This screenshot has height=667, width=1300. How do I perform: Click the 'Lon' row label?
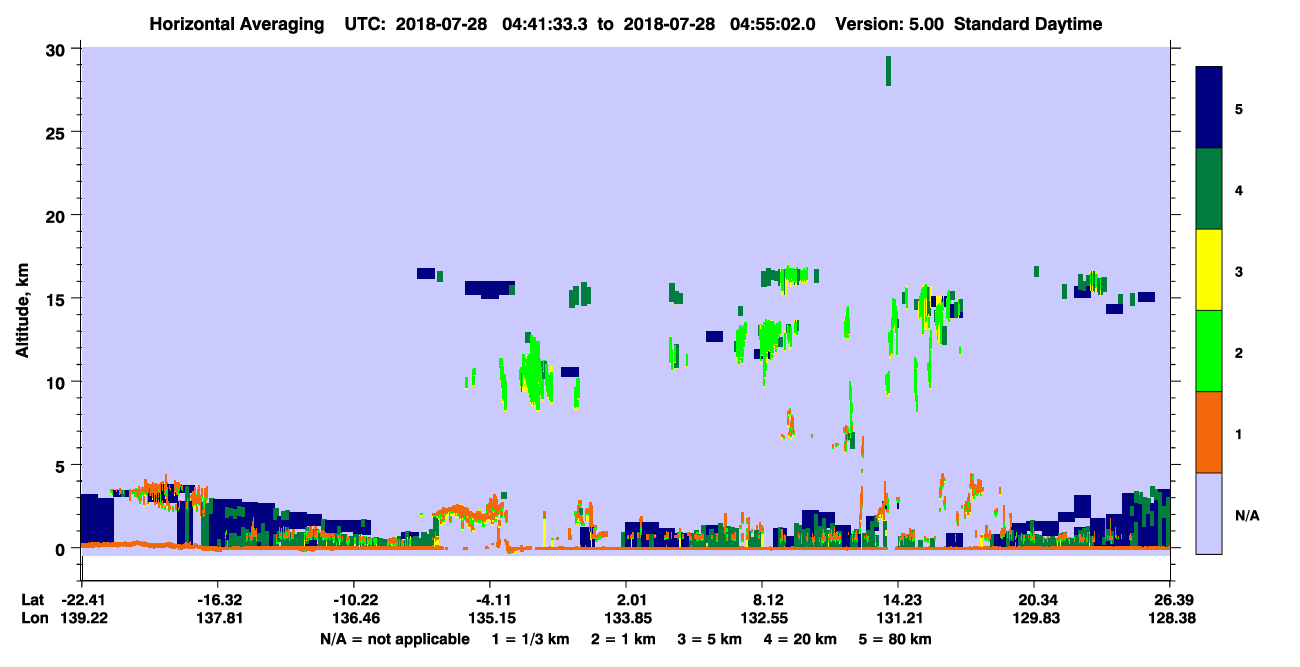click(x=34, y=618)
